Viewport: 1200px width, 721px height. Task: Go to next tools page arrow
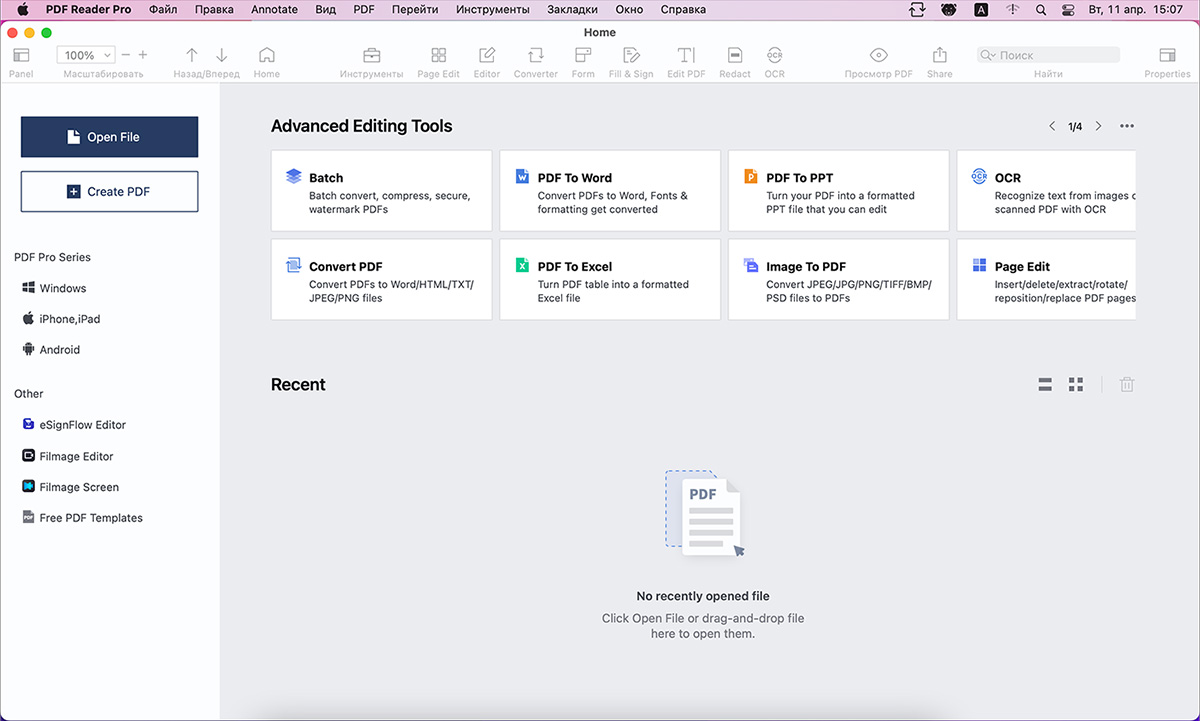[x=1098, y=126]
